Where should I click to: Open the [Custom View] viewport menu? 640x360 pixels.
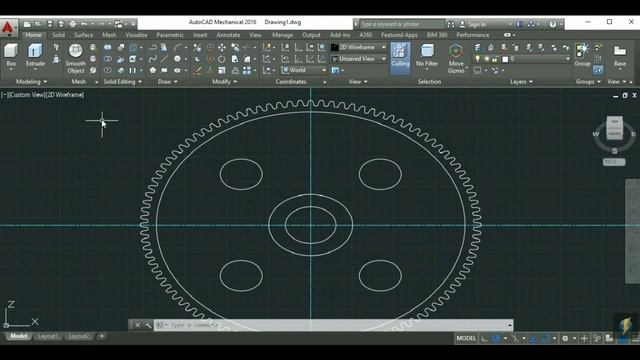click(x=27, y=95)
